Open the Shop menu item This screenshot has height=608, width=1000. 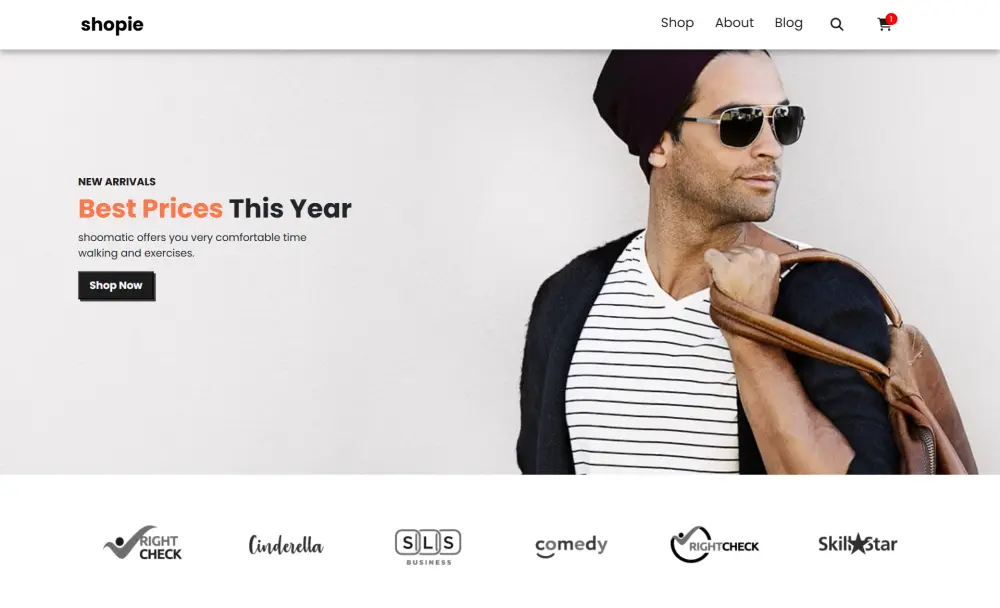677,23
